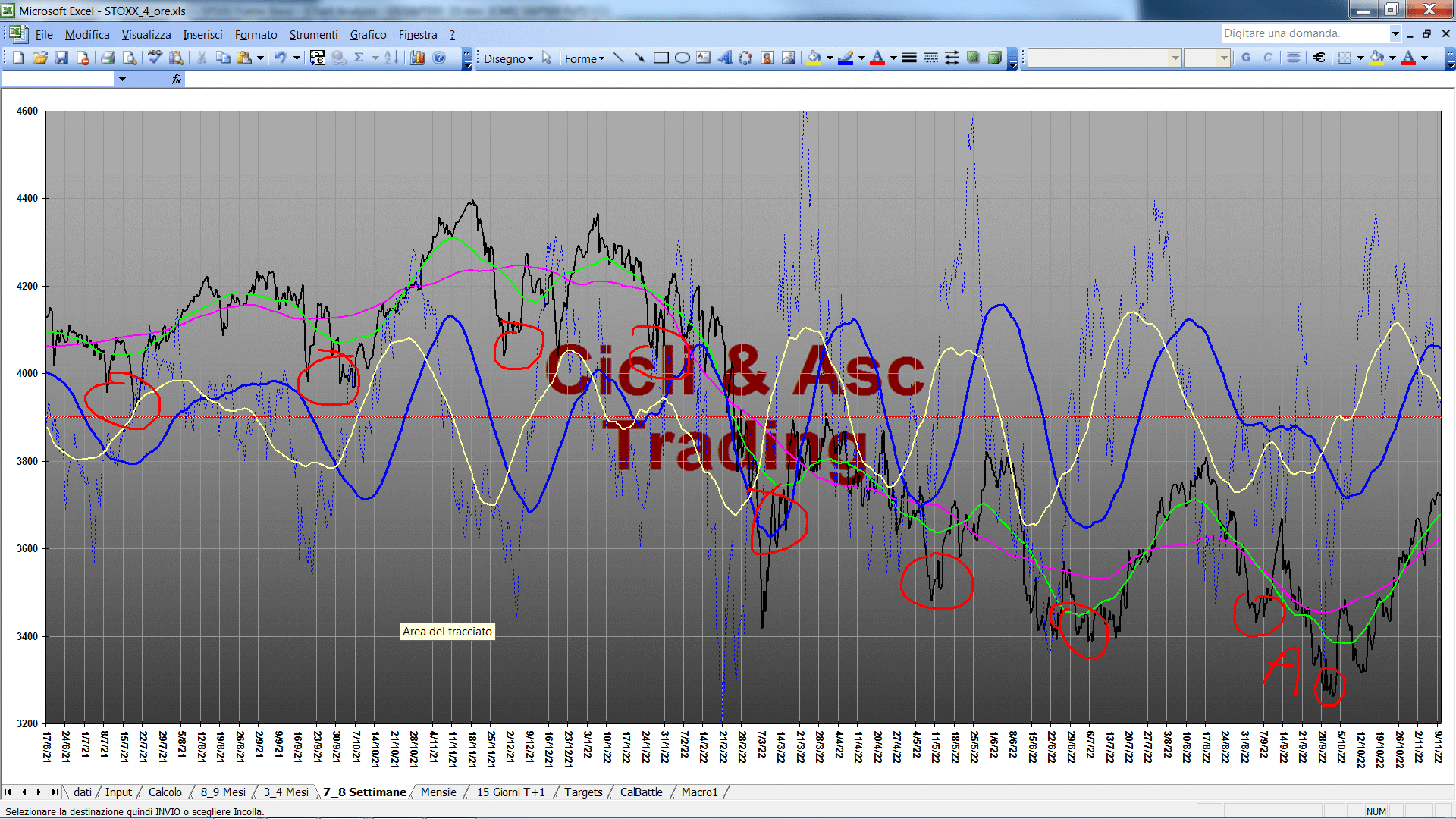The height and width of the screenshot is (819, 1456).
Task: Open the Grafico menu
Action: click(368, 35)
